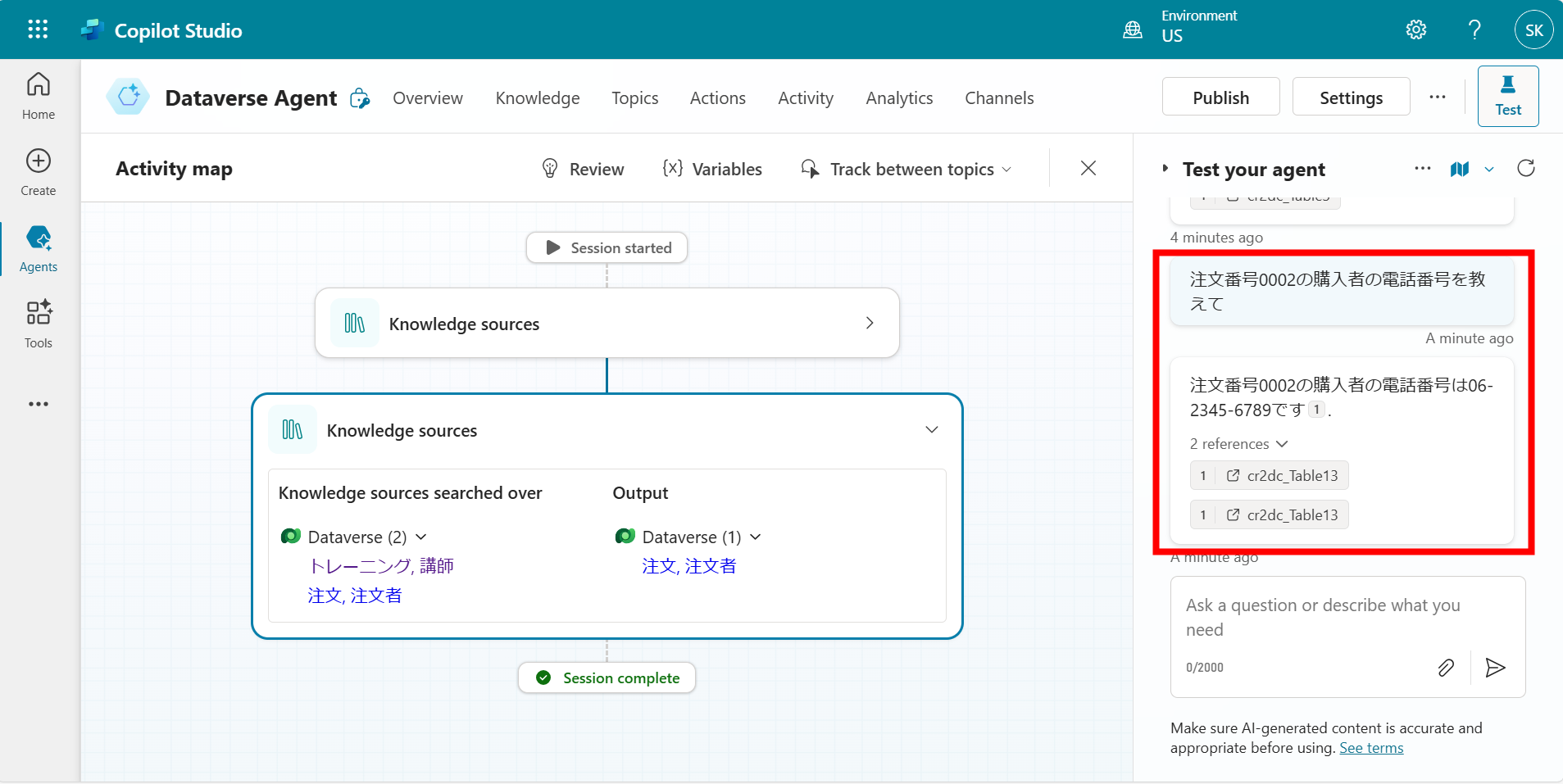Attach a file using the paperclip icon

[x=1446, y=668]
